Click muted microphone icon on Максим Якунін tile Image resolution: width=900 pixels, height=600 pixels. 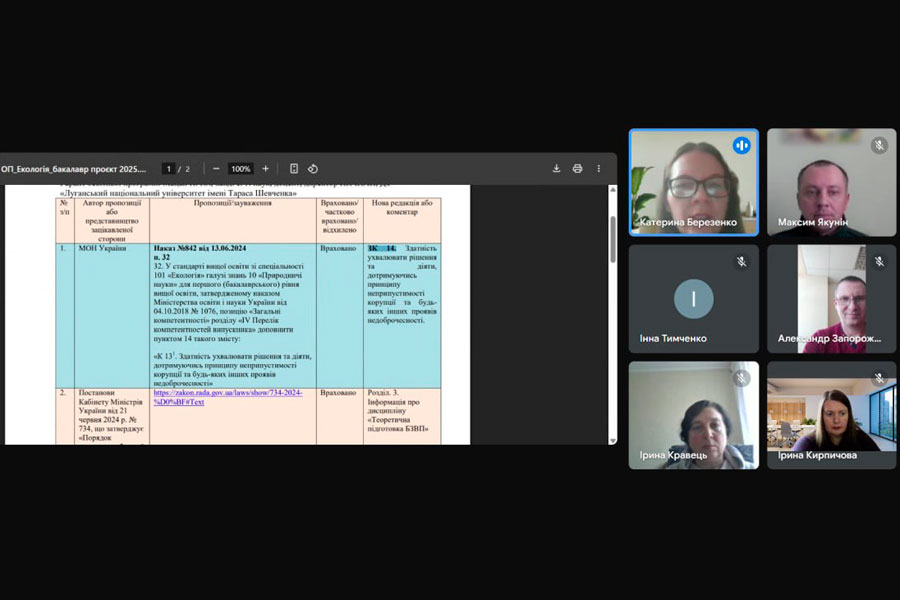879,145
